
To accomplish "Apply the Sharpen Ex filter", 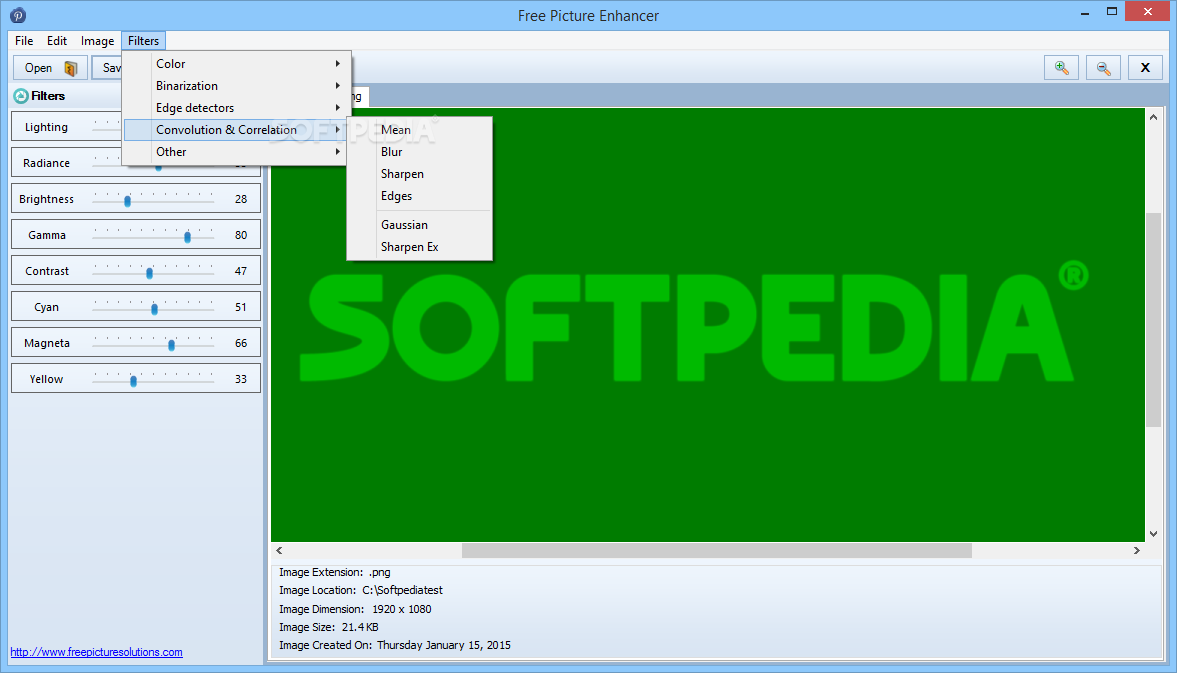I will [419, 247].
